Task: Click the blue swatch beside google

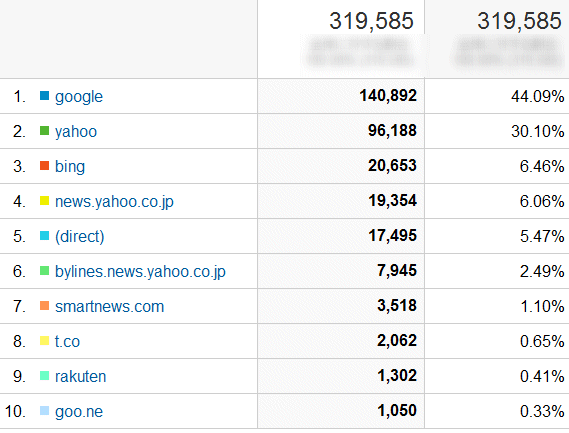Action: click(44, 96)
